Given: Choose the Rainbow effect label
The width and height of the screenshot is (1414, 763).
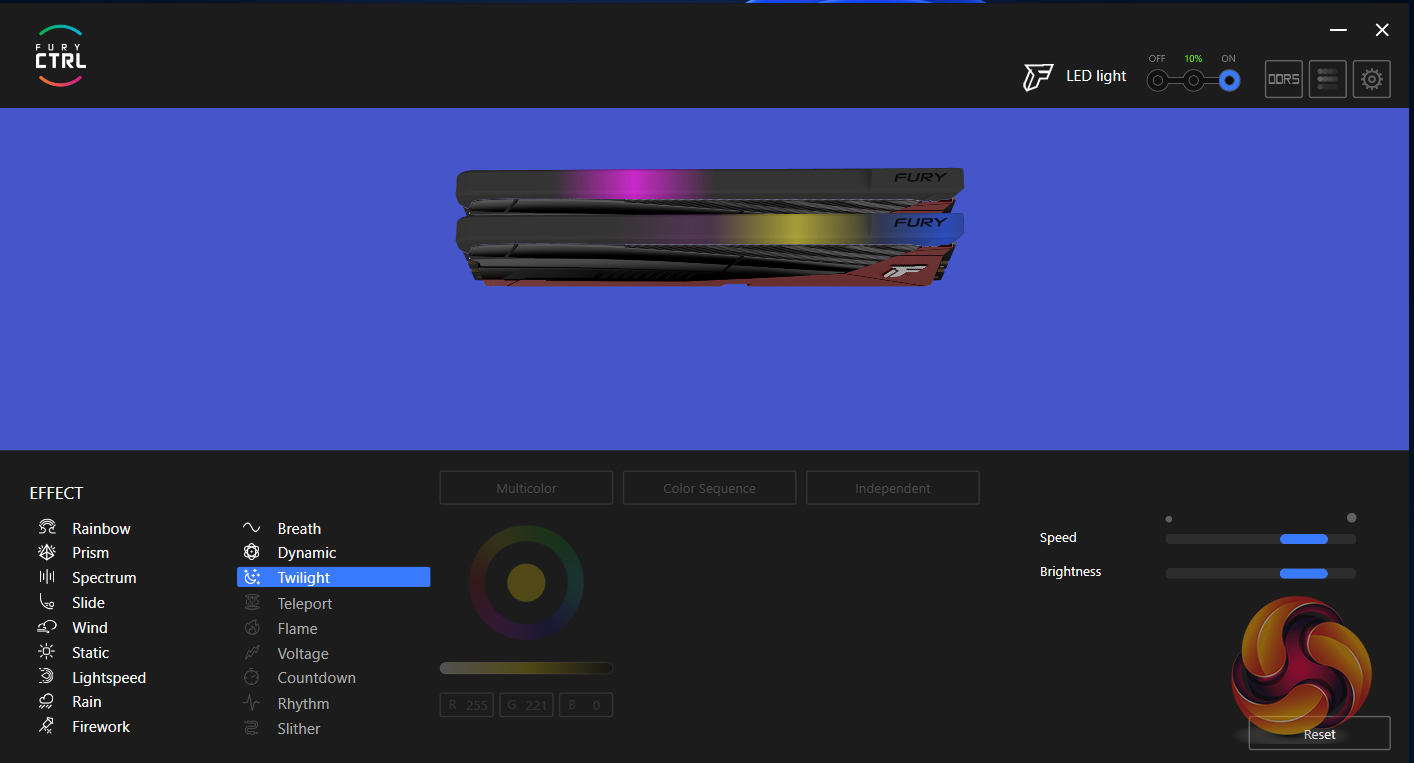Looking at the screenshot, I should pos(101,529).
